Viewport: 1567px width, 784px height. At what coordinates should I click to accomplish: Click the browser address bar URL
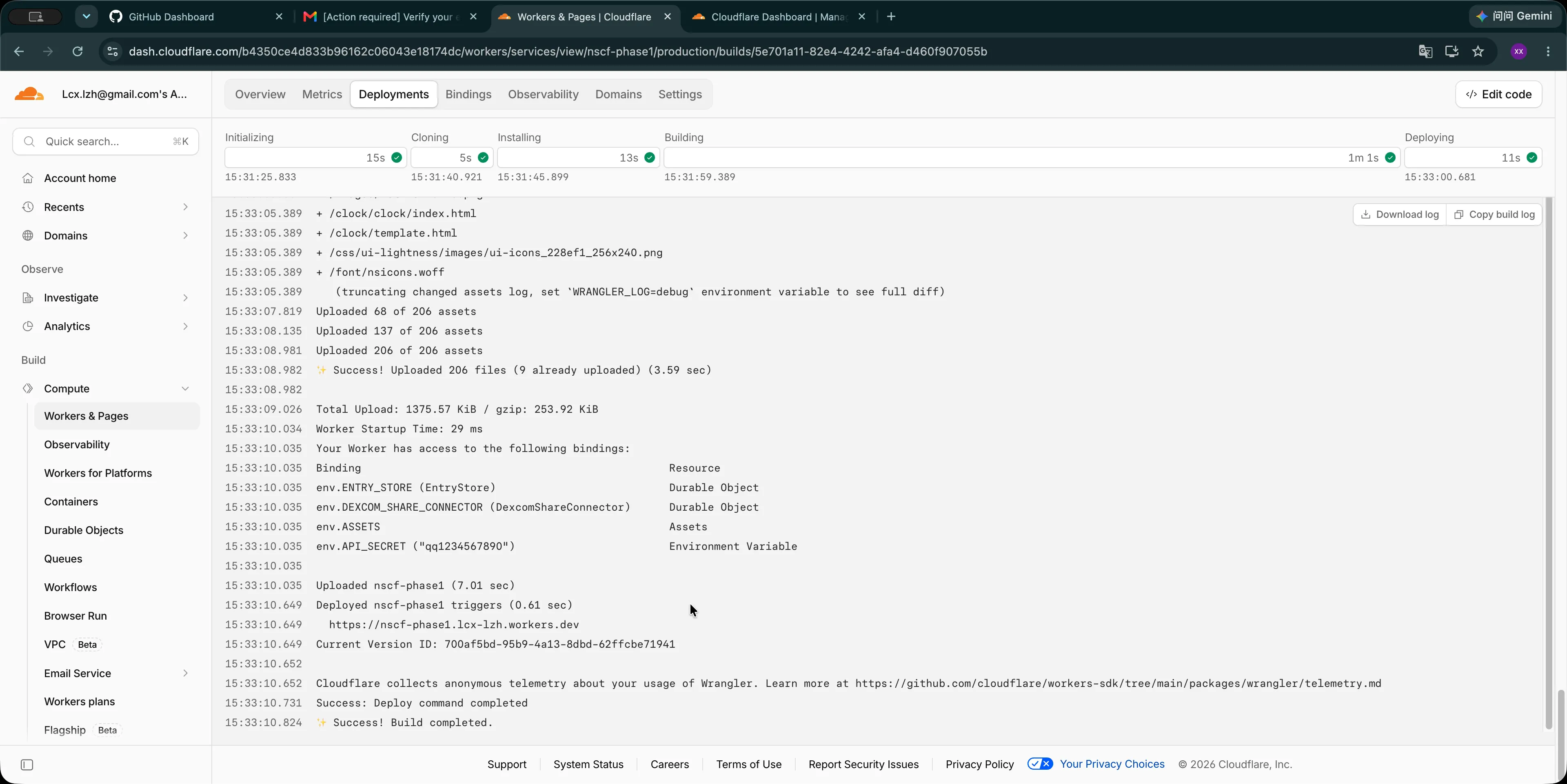tap(557, 52)
